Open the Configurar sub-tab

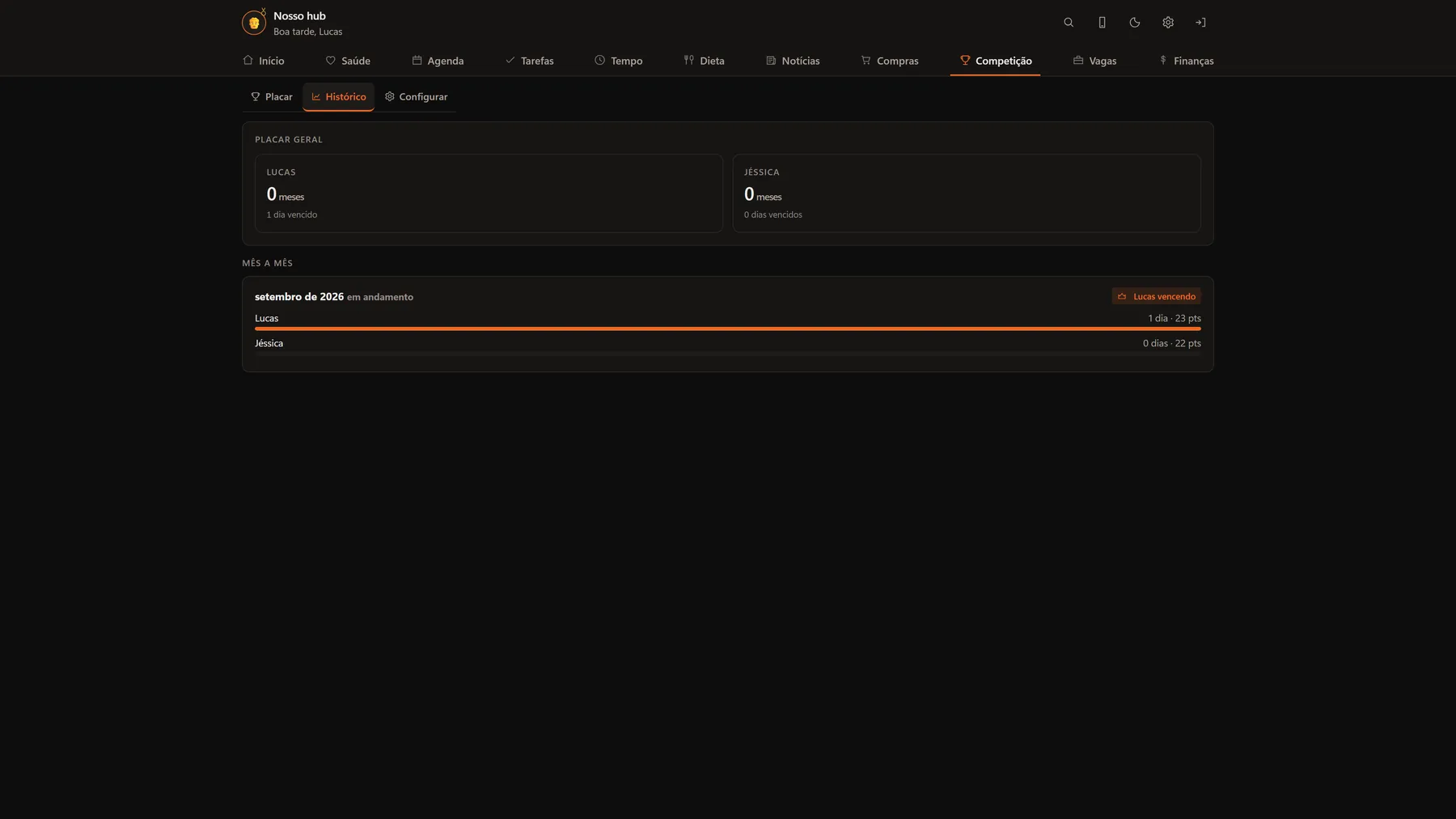coord(417,96)
